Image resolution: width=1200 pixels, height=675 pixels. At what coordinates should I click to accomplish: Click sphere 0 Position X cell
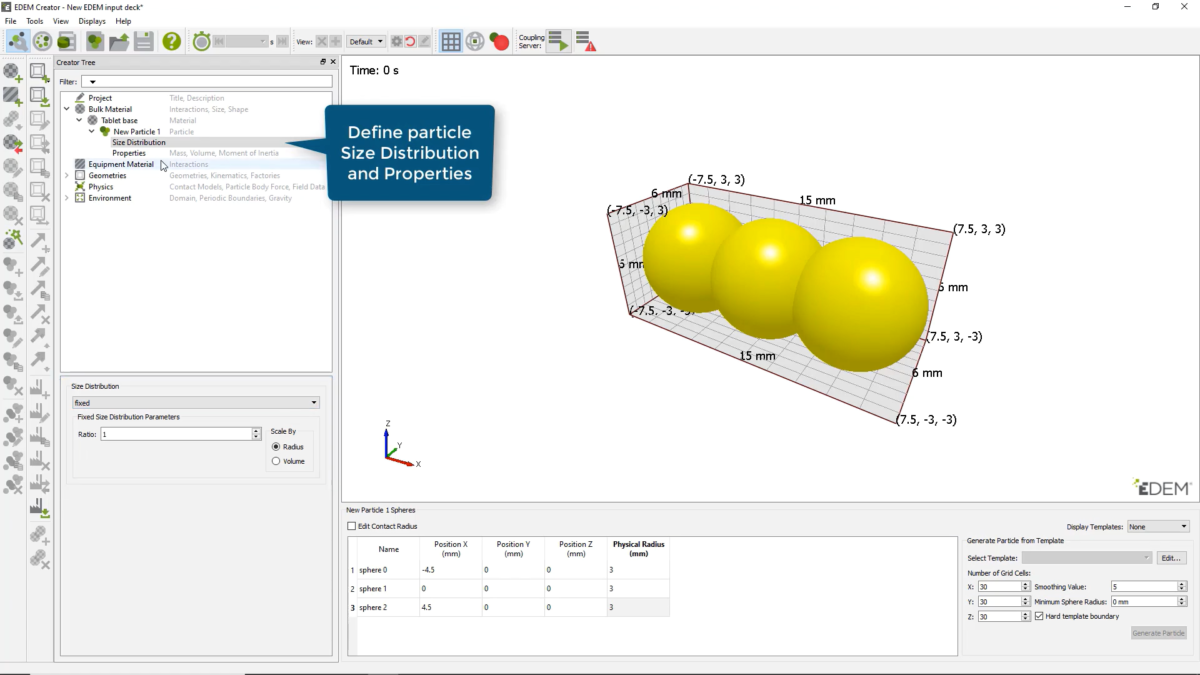click(x=450, y=569)
